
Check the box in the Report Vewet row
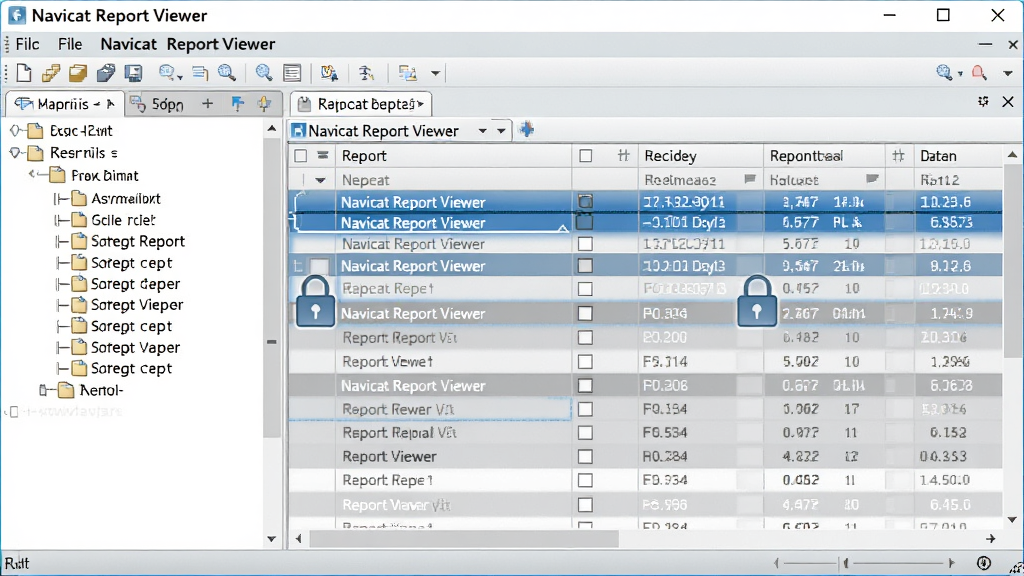click(x=585, y=362)
